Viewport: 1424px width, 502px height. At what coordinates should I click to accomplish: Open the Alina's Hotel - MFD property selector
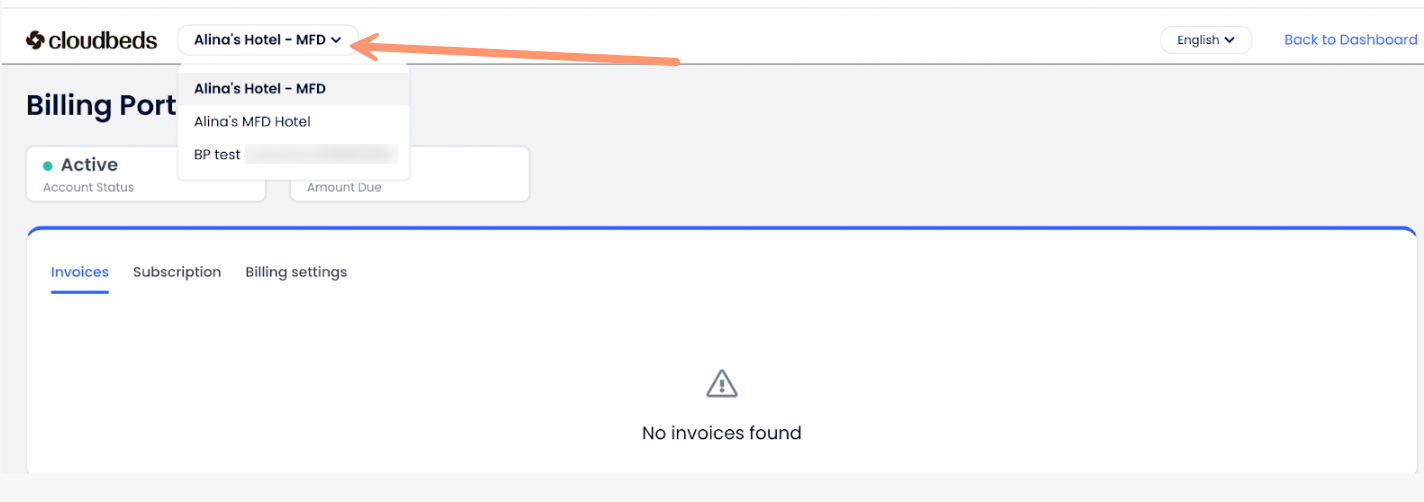[259, 40]
